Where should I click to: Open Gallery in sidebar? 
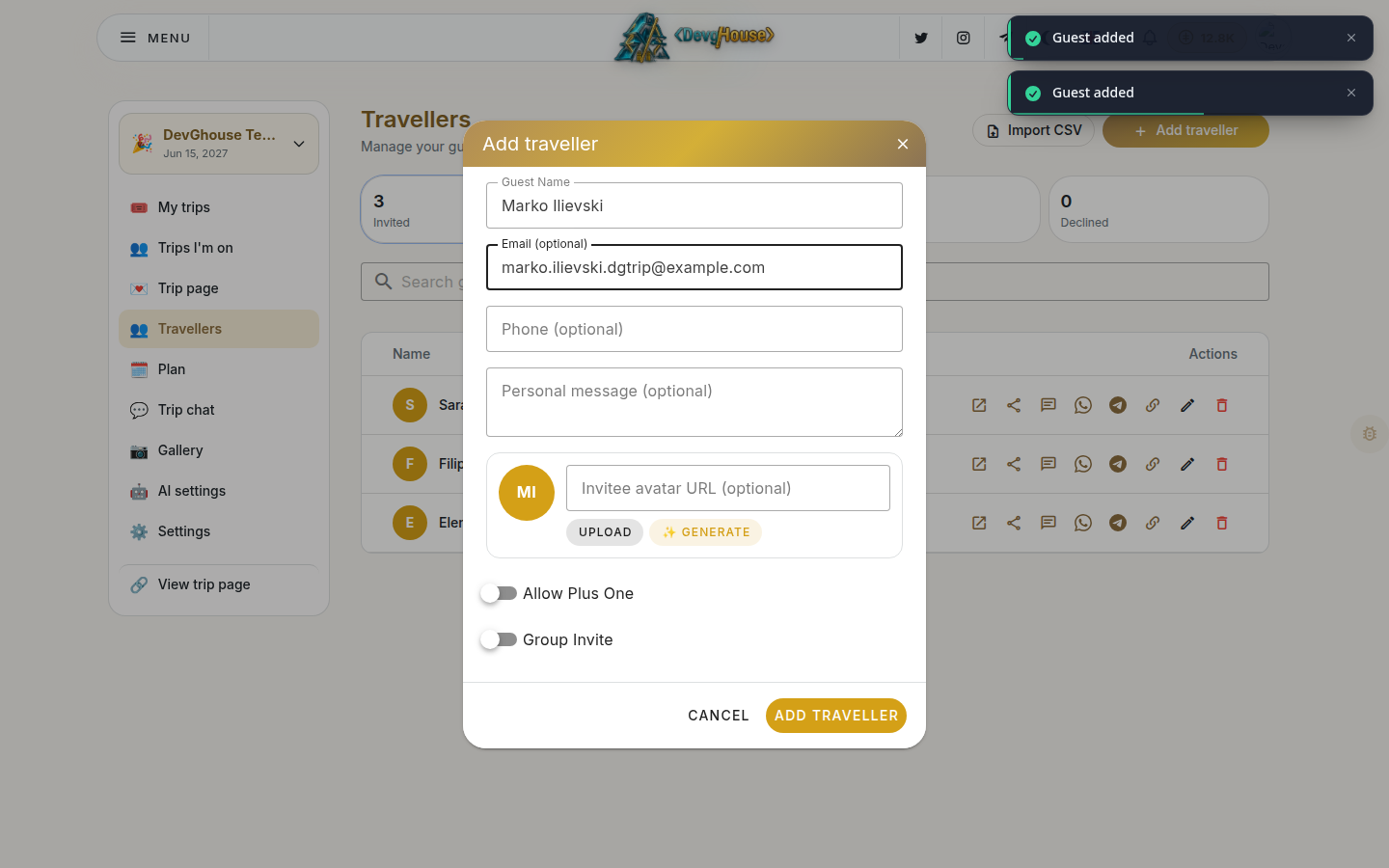[x=219, y=450]
